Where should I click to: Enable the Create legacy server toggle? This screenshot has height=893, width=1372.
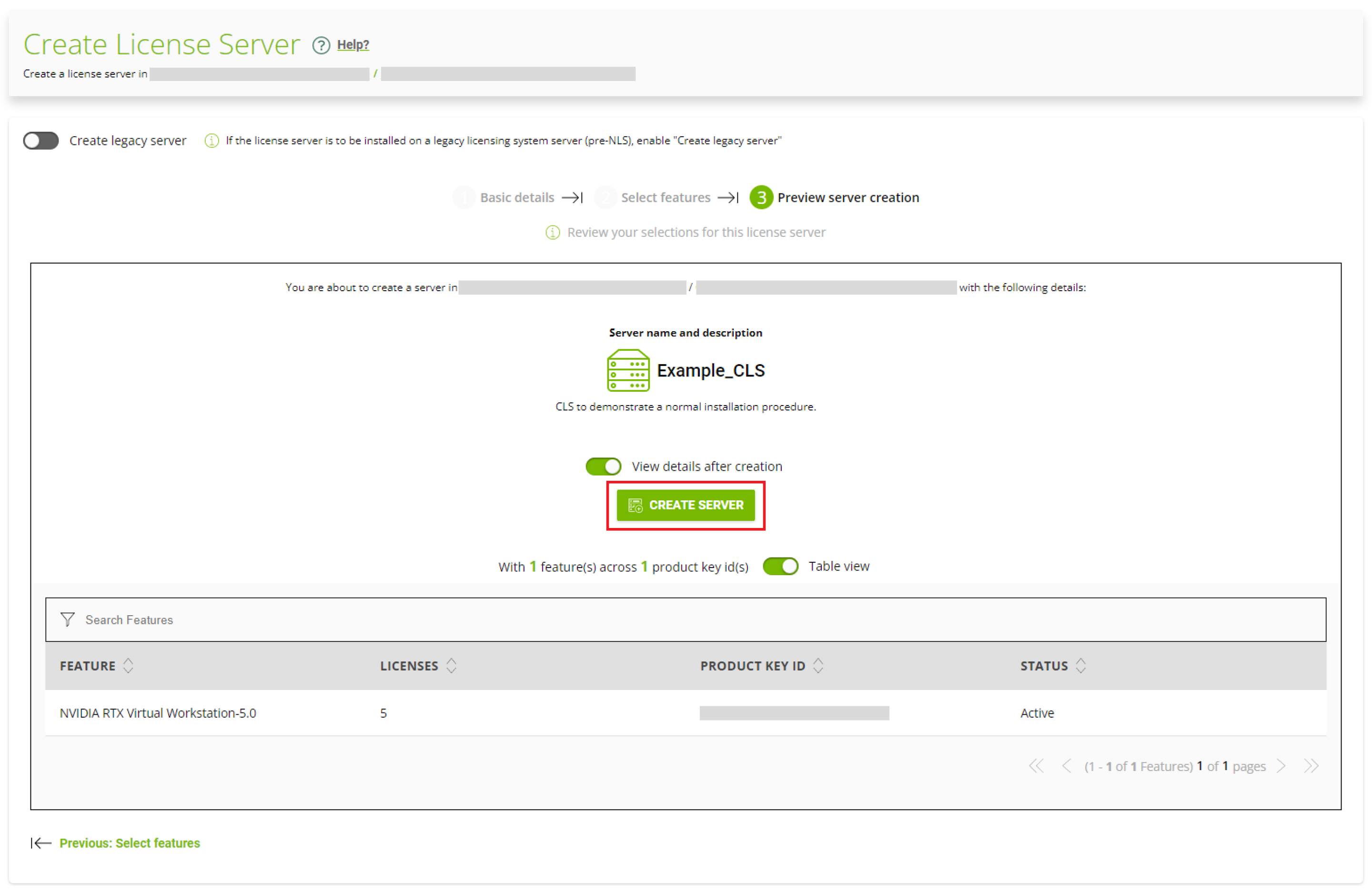click(40, 140)
